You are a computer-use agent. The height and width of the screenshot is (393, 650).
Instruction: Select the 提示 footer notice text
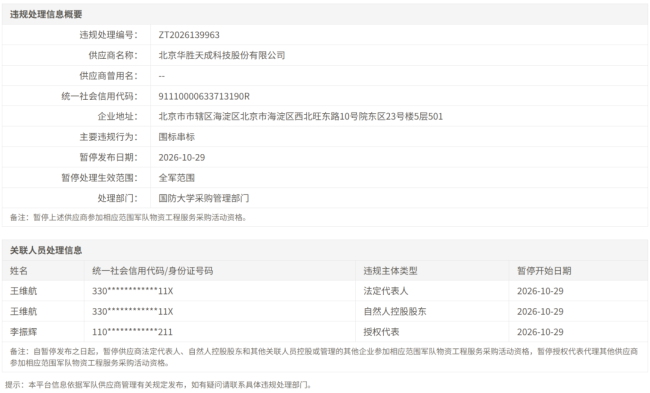(158, 385)
